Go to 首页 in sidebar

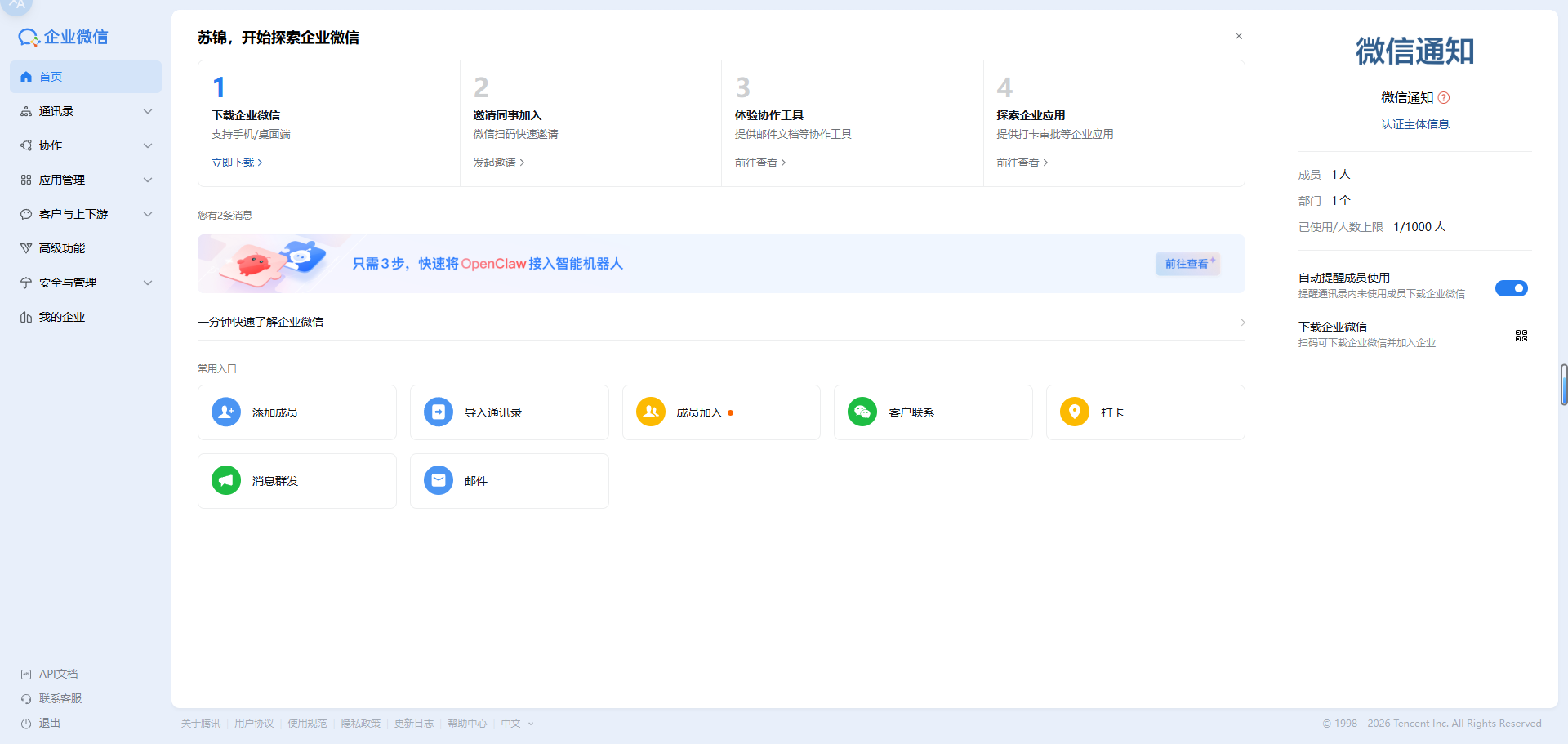86,77
